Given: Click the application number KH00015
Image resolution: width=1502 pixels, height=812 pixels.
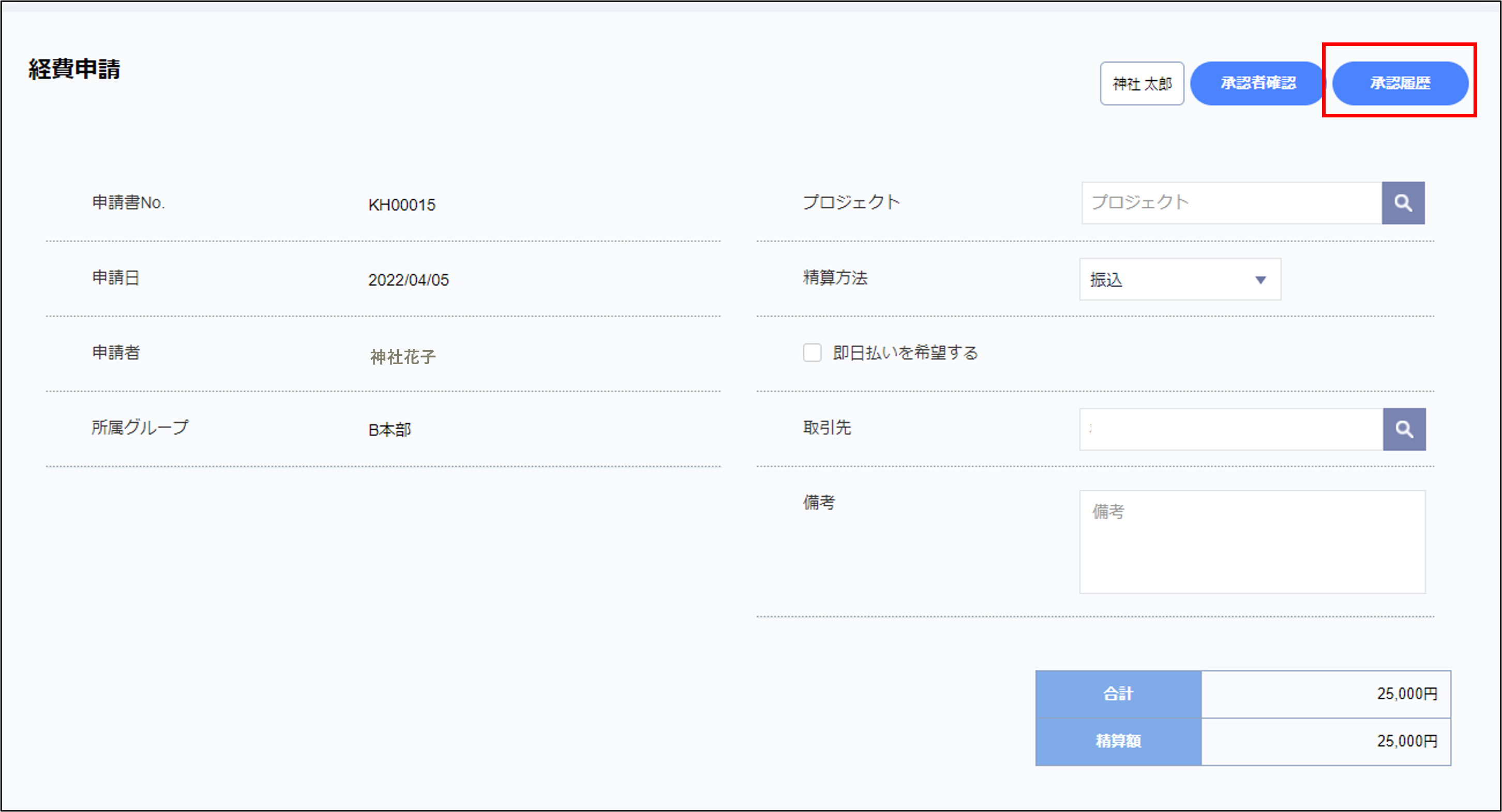Looking at the screenshot, I should 402,205.
